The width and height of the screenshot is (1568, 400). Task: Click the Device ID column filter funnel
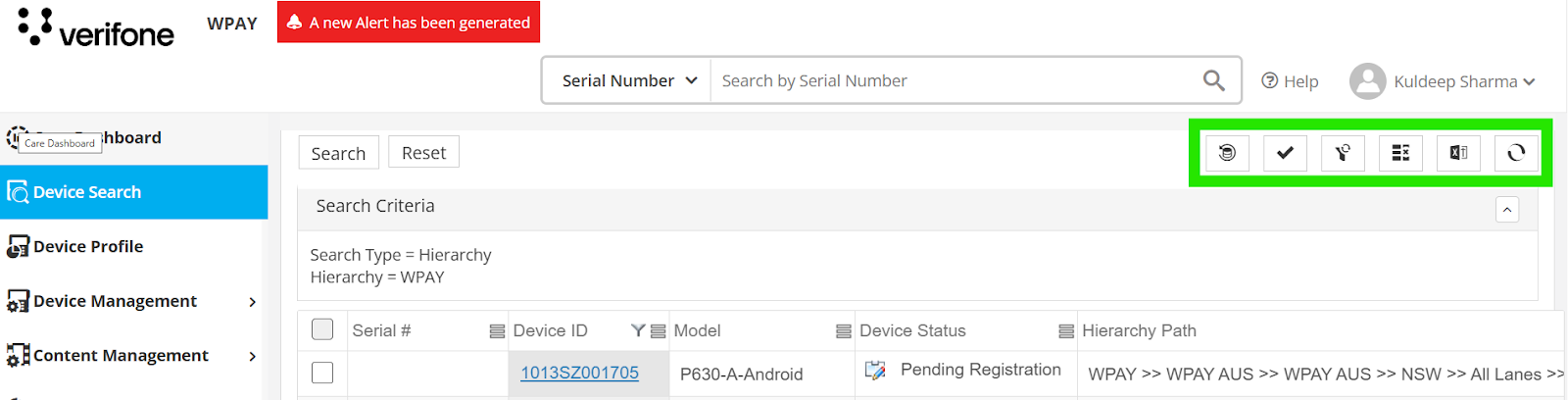tap(638, 331)
